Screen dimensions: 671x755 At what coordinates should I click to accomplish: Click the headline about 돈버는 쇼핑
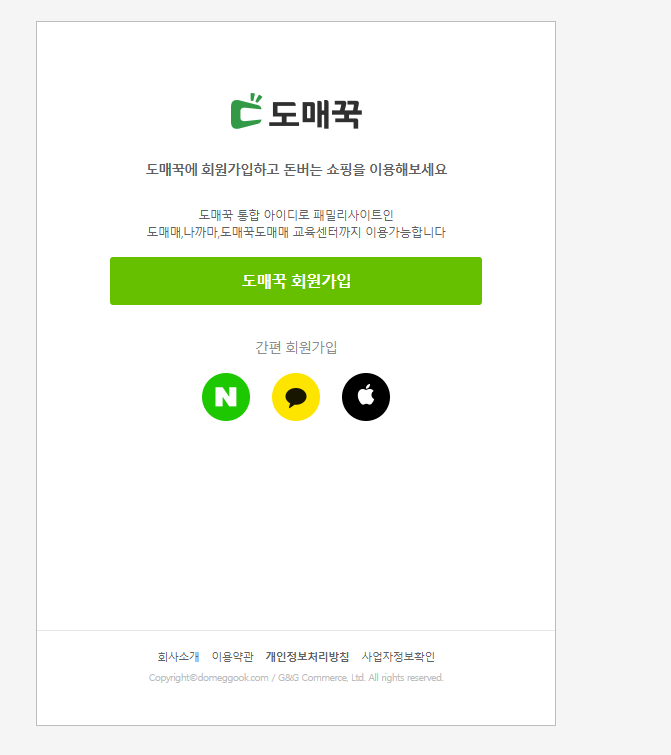click(296, 169)
